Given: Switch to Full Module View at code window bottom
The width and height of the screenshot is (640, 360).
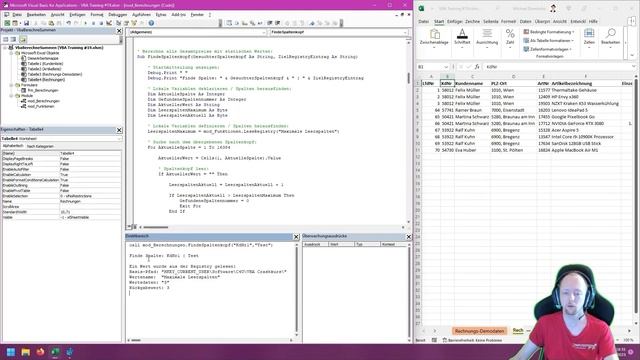Looking at the screenshot, I should (134, 227).
